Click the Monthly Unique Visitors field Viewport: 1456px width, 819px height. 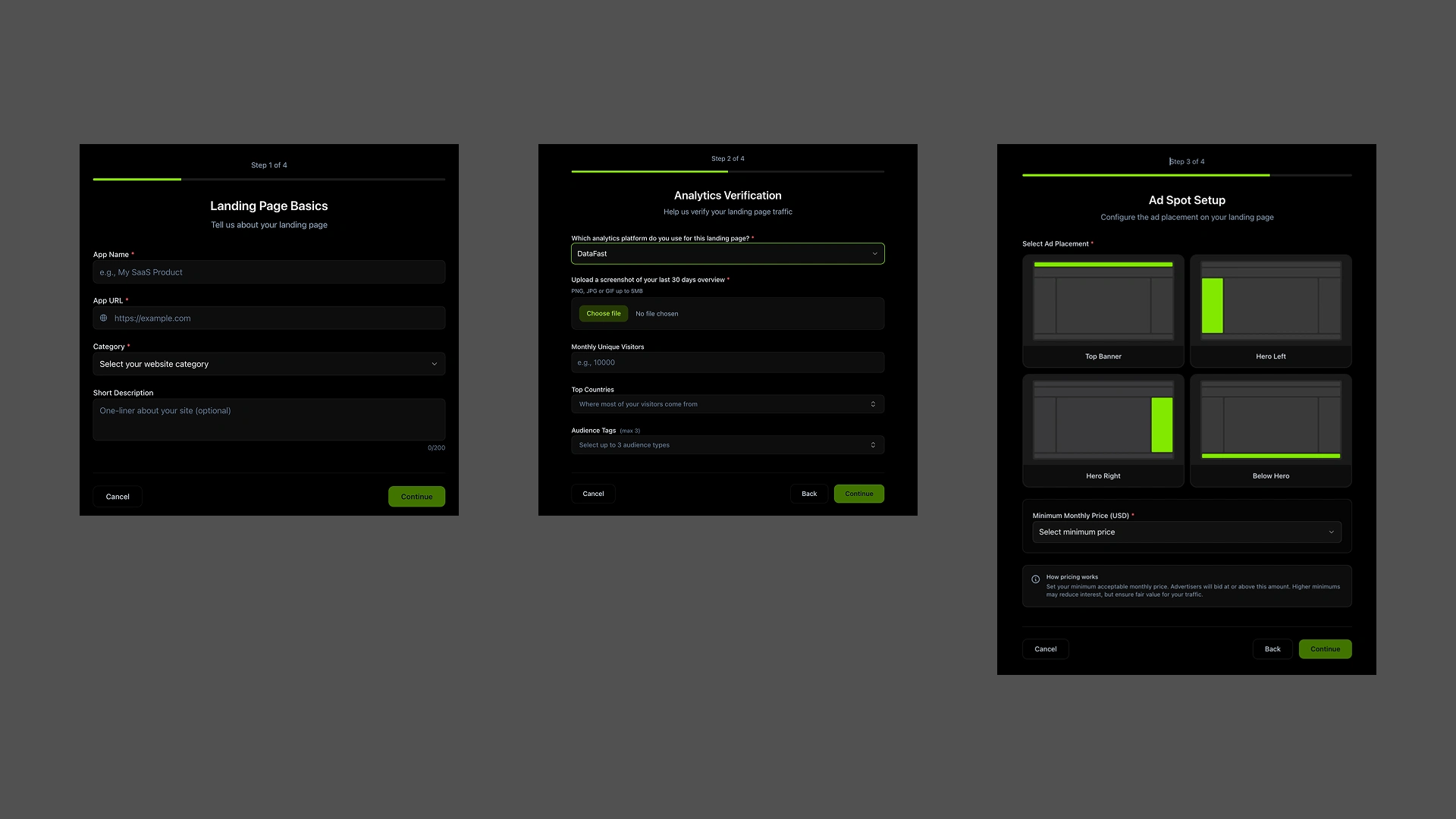[x=727, y=362]
